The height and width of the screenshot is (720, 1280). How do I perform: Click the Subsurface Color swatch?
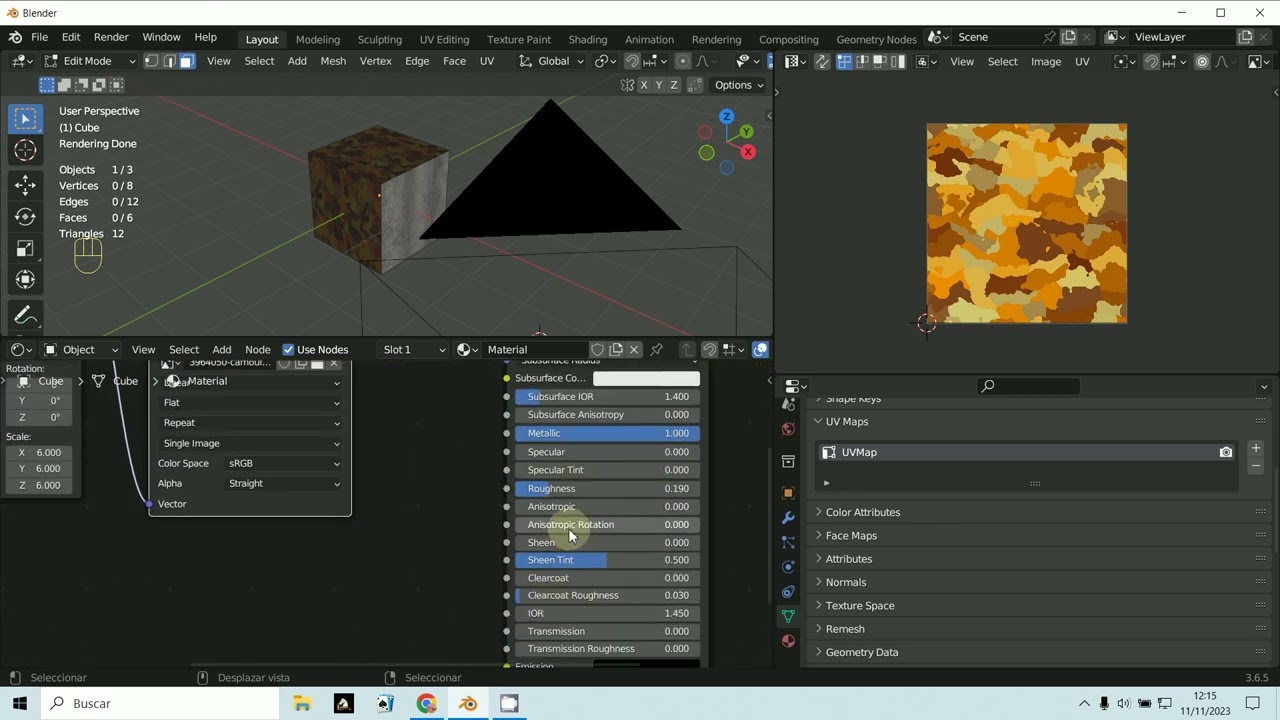click(646, 378)
